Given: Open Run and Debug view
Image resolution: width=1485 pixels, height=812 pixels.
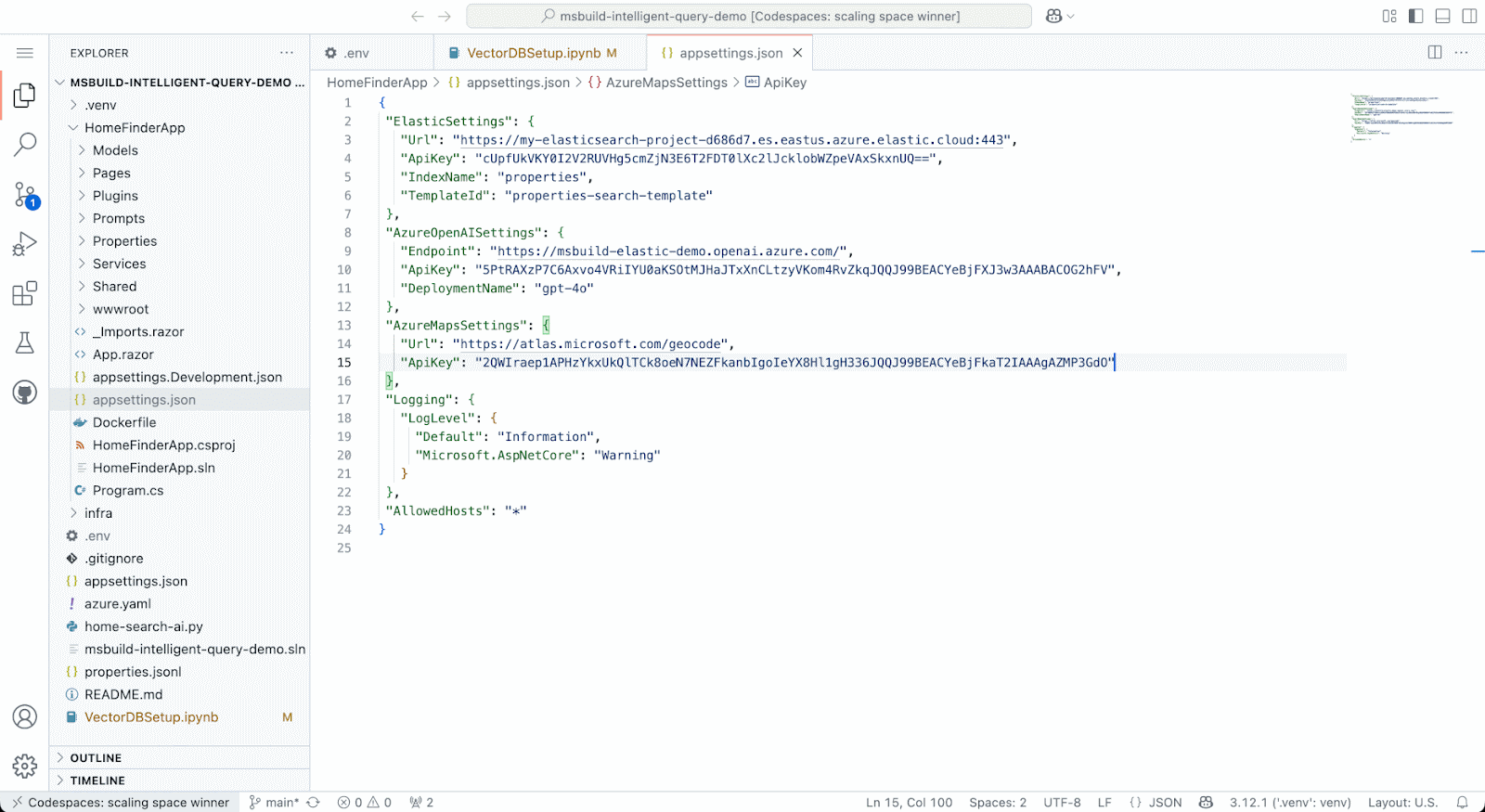Looking at the screenshot, I should [x=25, y=244].
